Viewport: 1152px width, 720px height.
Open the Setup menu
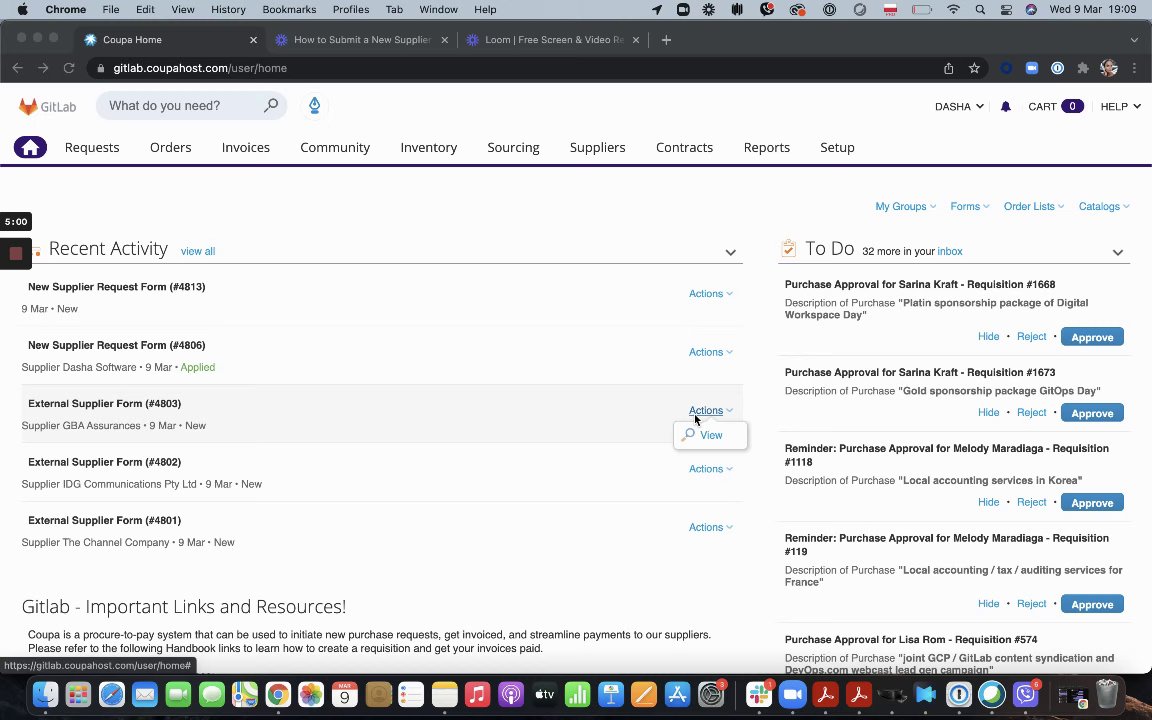(837, 148)
